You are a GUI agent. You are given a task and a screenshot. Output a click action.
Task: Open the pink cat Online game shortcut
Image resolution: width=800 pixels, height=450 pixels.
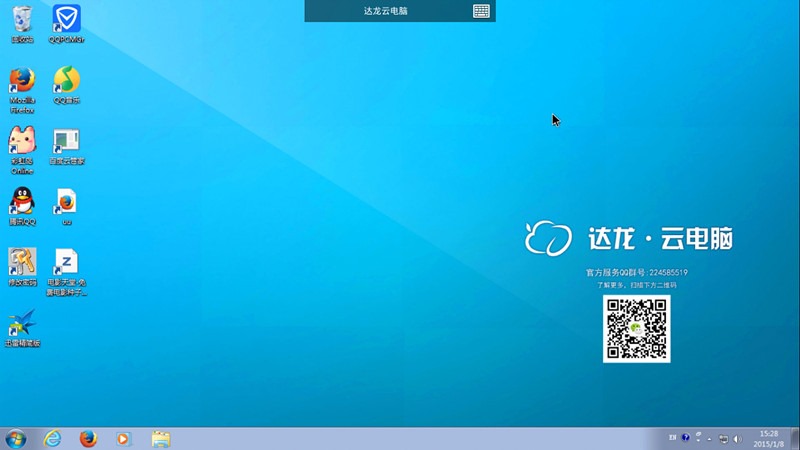click(22, 151)
